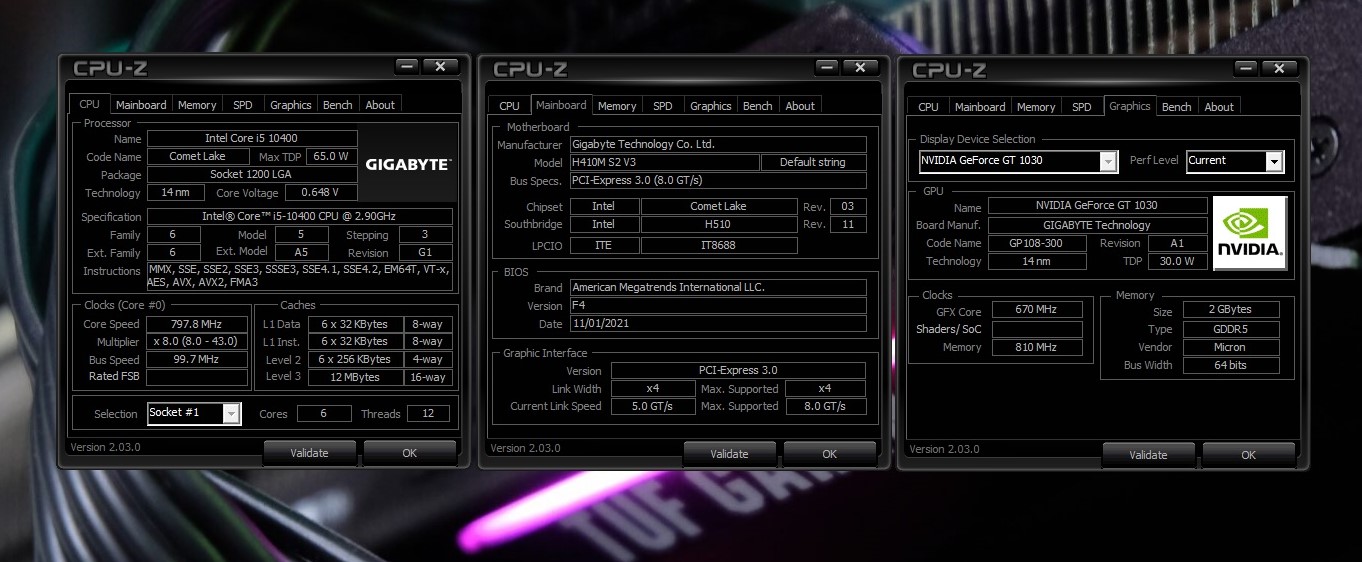The image size is (1362, 562).
Task: Click the Gigabyte Technology Co. Ltd. manufacturer field
Action: coord(718,145)
